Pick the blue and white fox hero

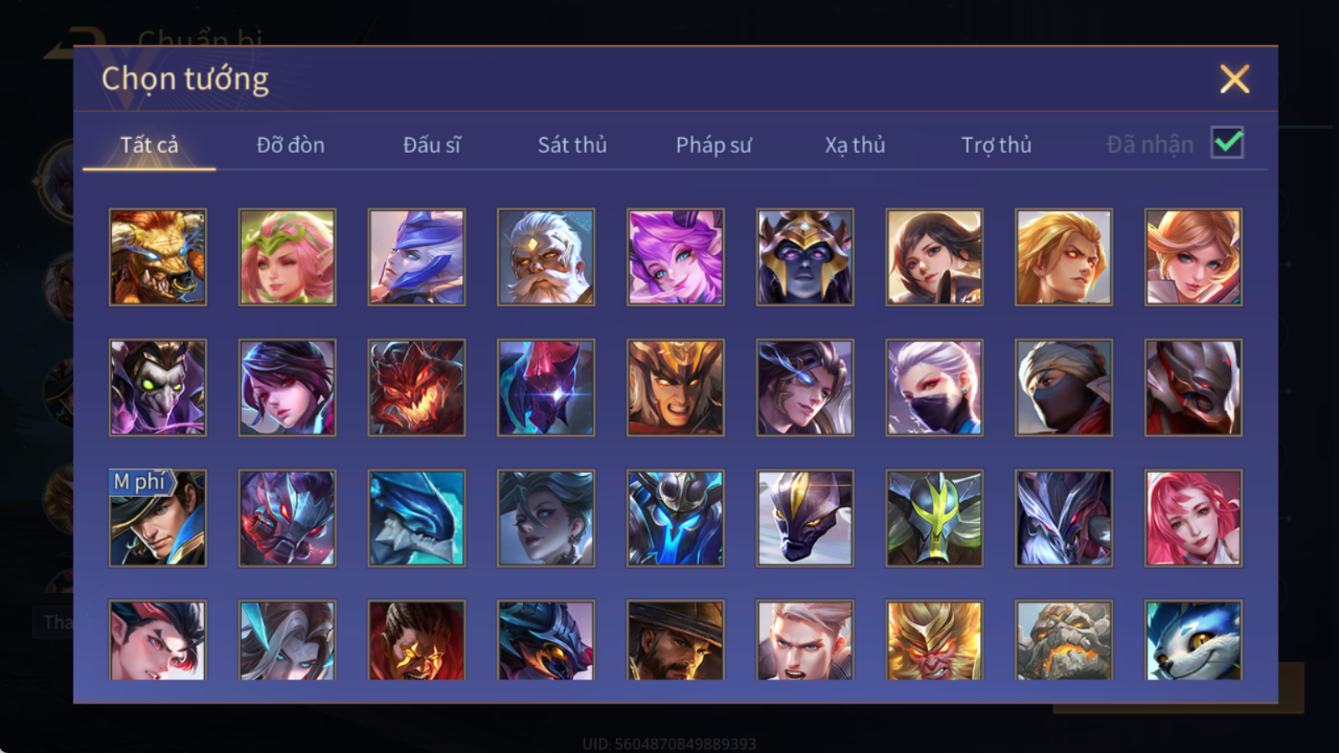coord(1194,640)
